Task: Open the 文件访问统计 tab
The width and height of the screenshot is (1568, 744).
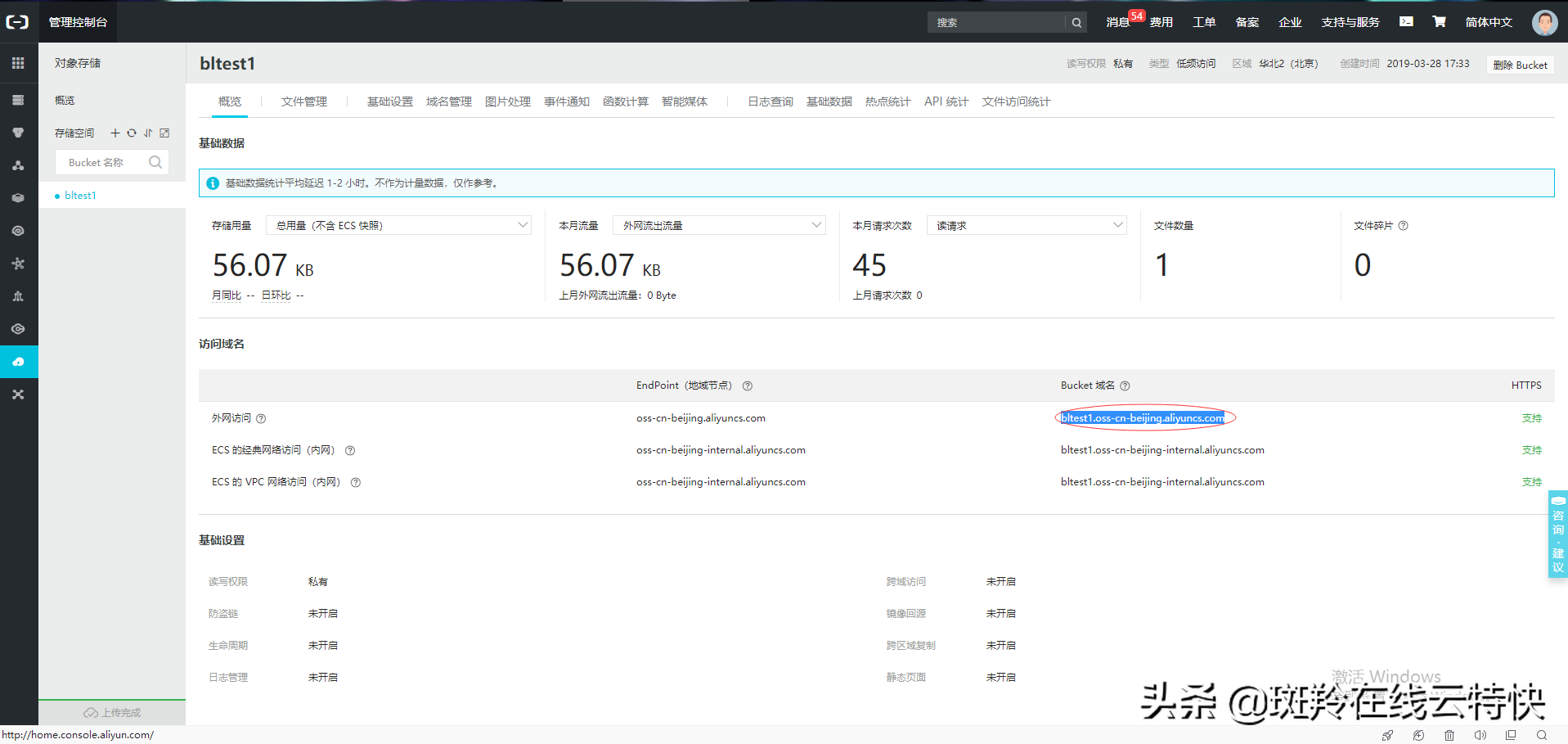Action: point(1016,101)
